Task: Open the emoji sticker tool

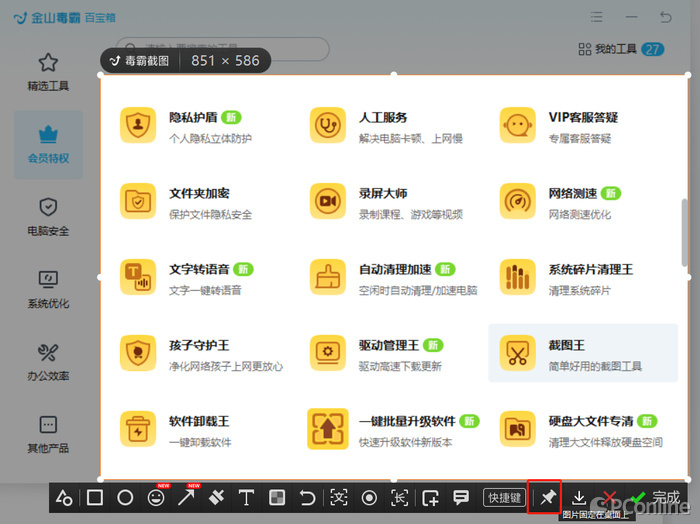Action: (156, 497)
